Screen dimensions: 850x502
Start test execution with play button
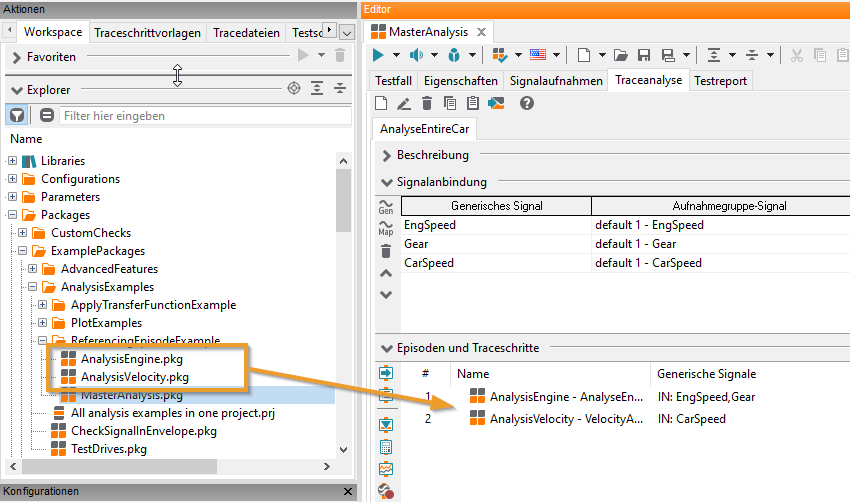point(378,55)
